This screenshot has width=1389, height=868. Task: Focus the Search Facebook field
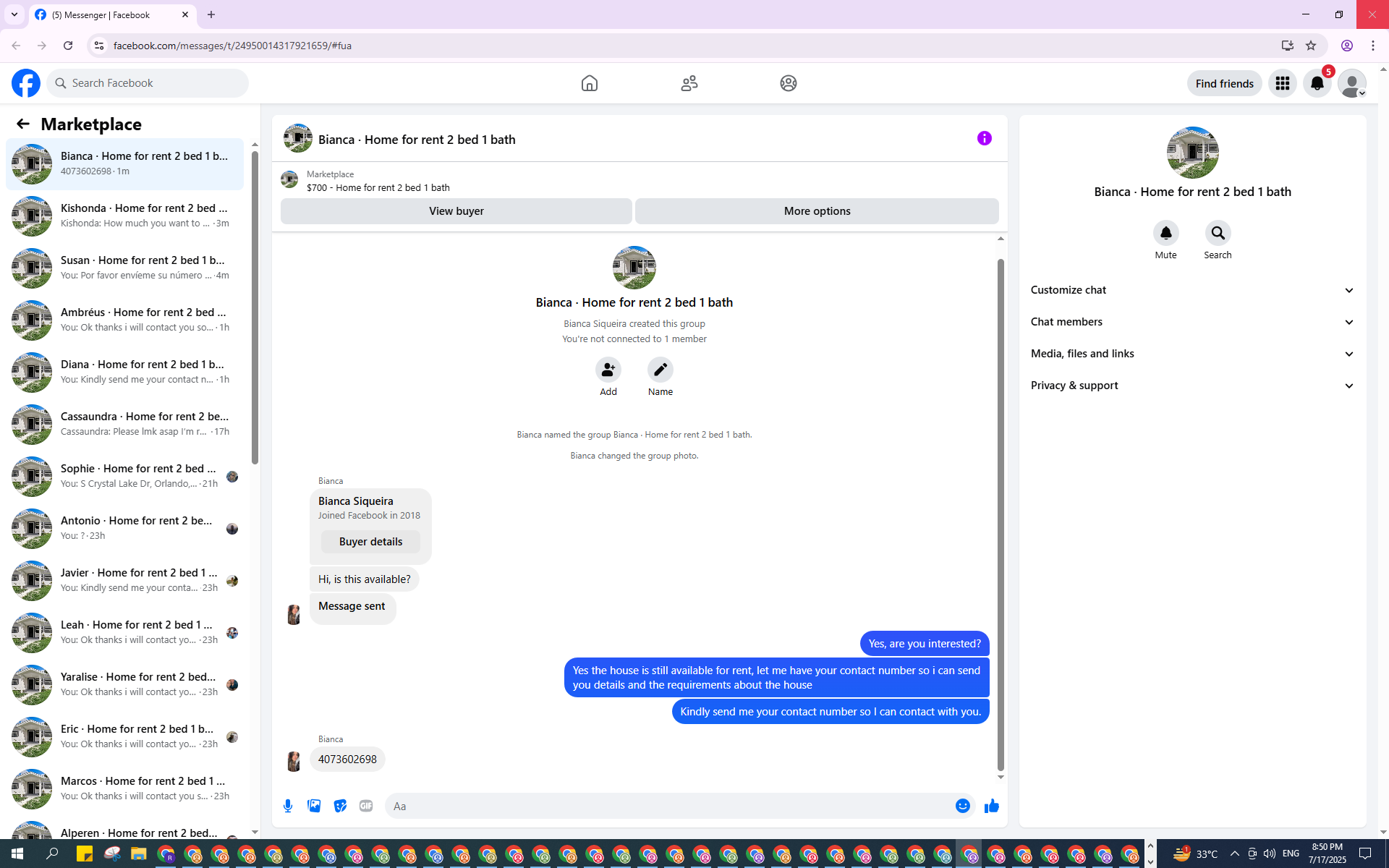tap(148, 83)
